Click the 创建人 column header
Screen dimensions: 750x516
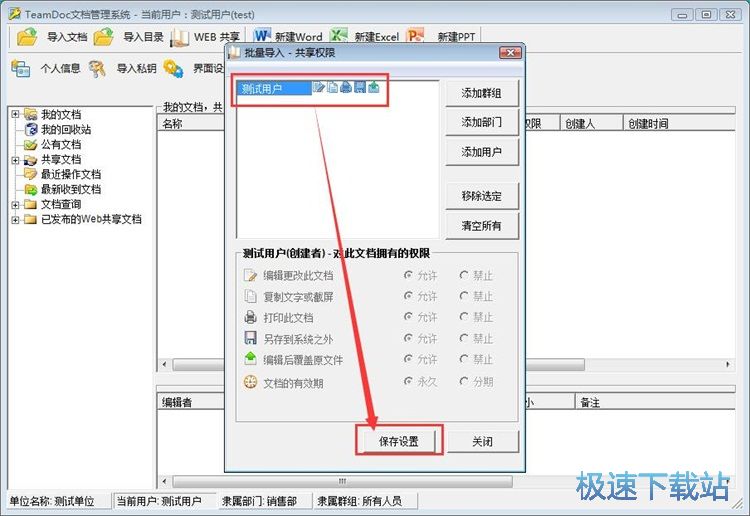(591, 123)
